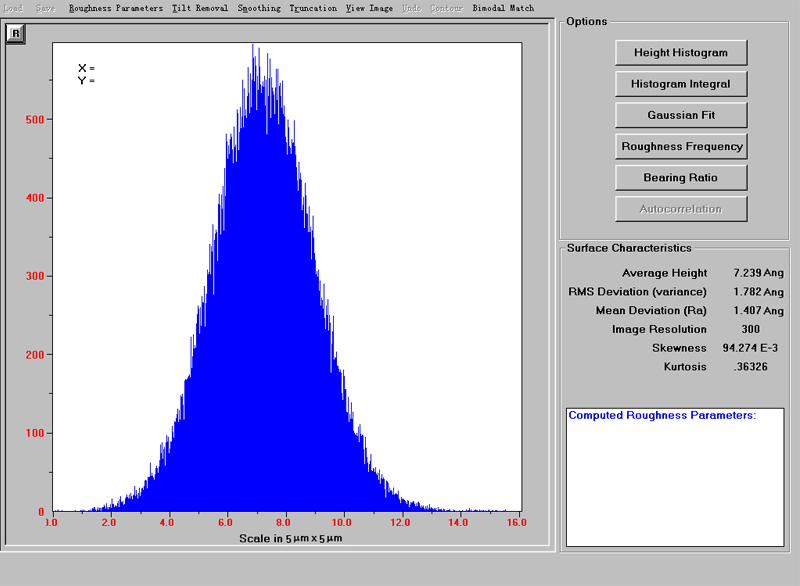The width and height of the screenshot is (800, 586).
Task: Open the Truncation menu
Action: tap(313, 8)
